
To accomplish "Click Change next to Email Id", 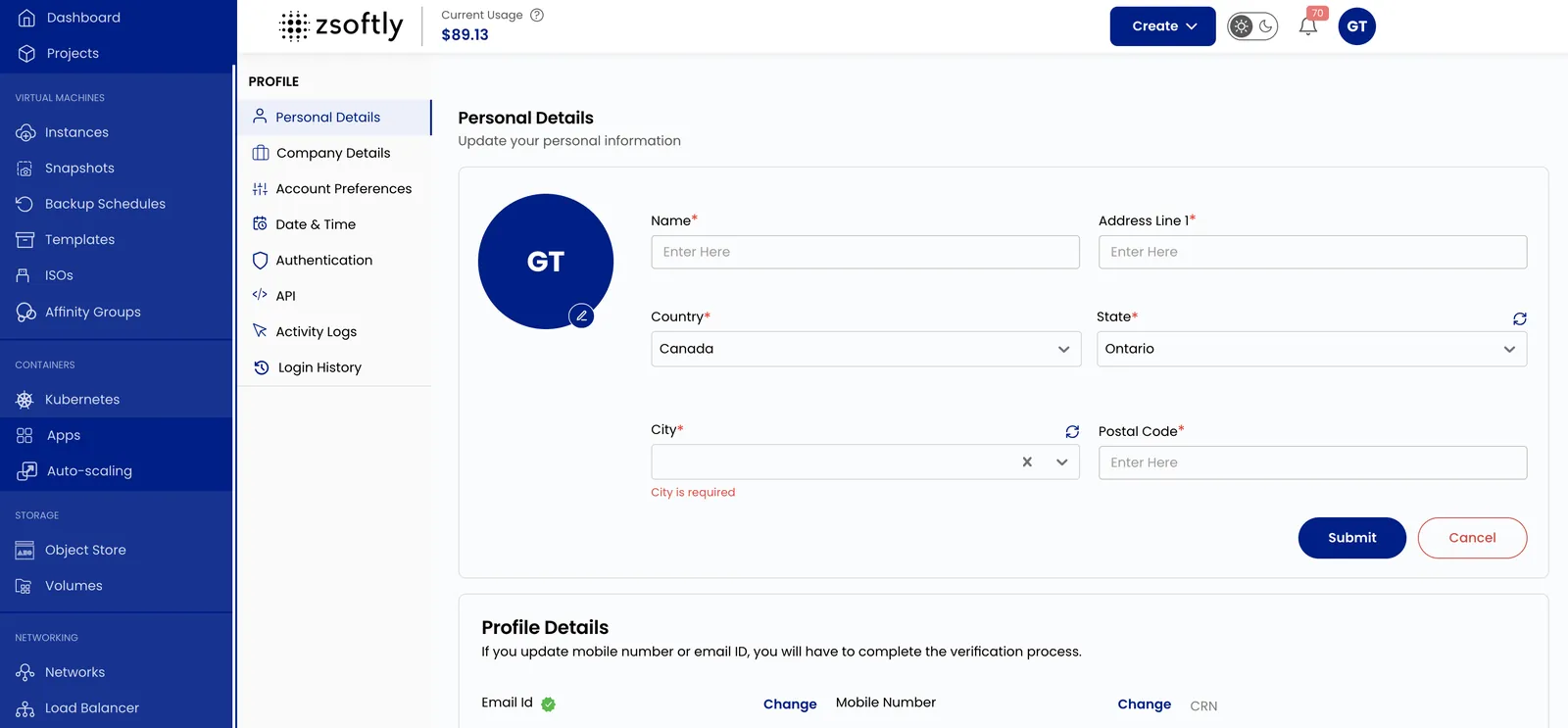I will (790, 704).
